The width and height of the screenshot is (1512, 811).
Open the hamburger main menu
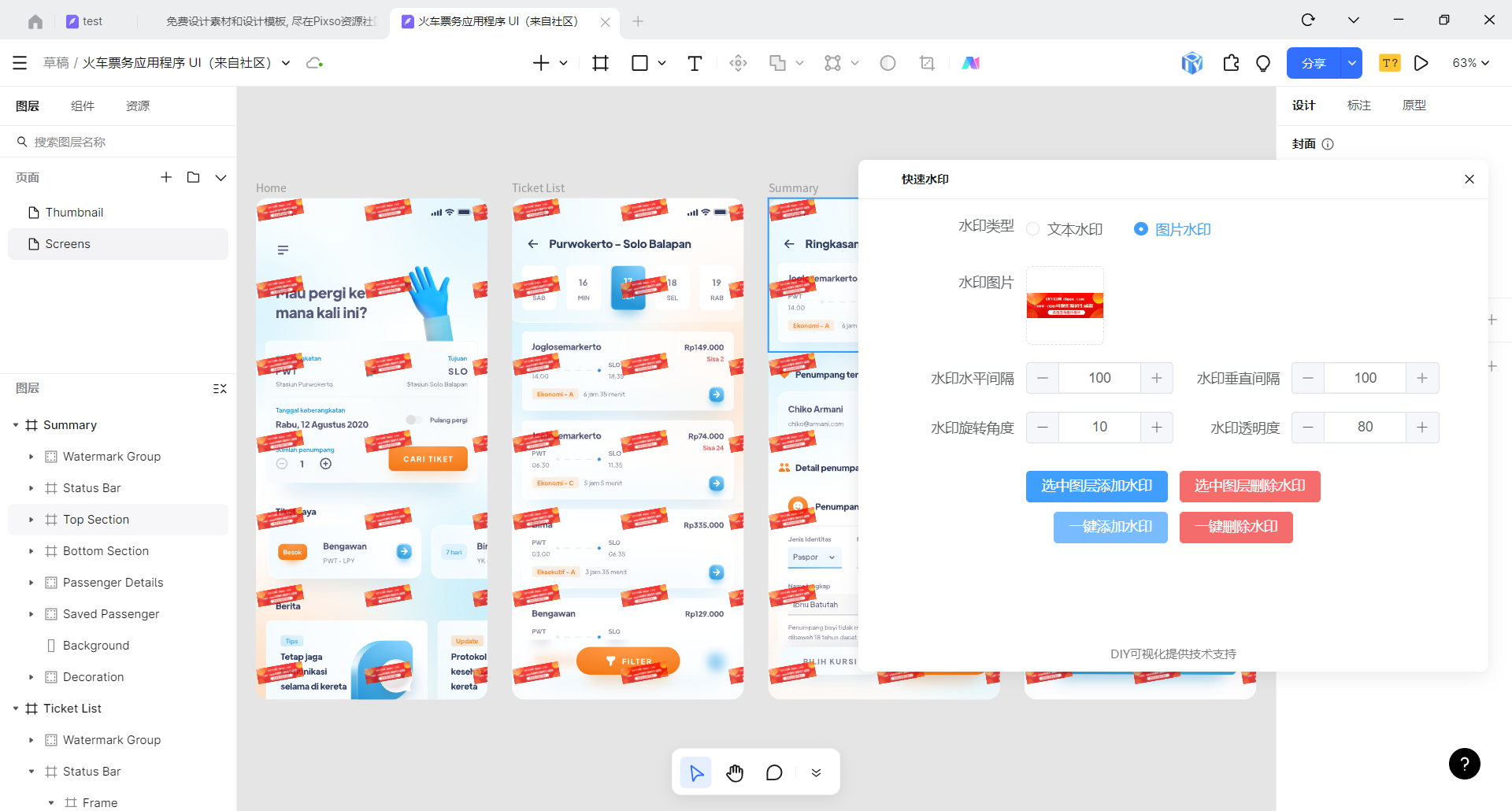[x=20, y=63]
